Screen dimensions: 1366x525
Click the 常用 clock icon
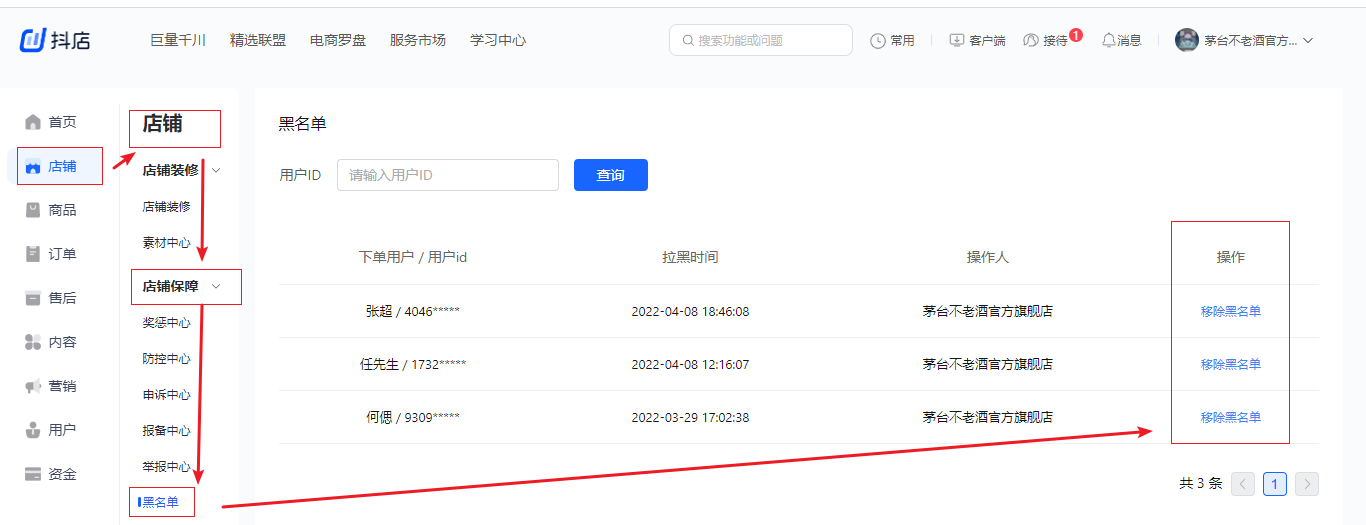878,41
